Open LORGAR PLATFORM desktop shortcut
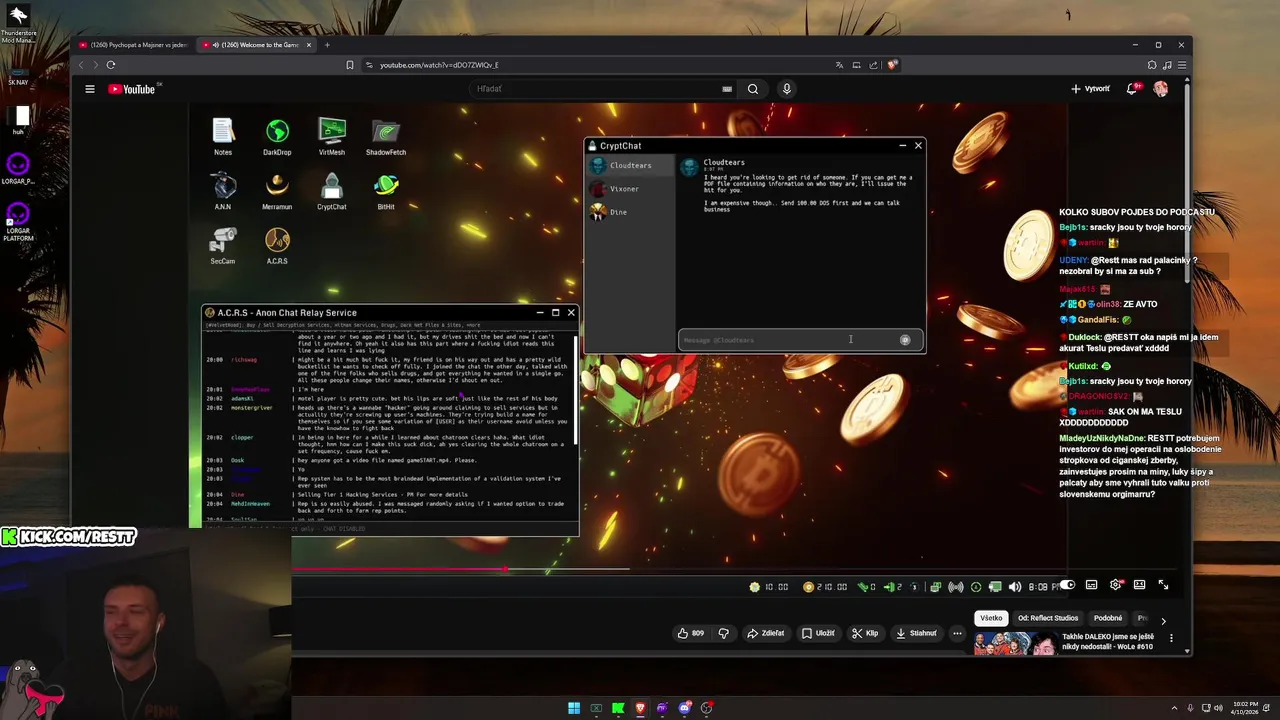This screenshot has height=720, width=1280. (18, 222)
